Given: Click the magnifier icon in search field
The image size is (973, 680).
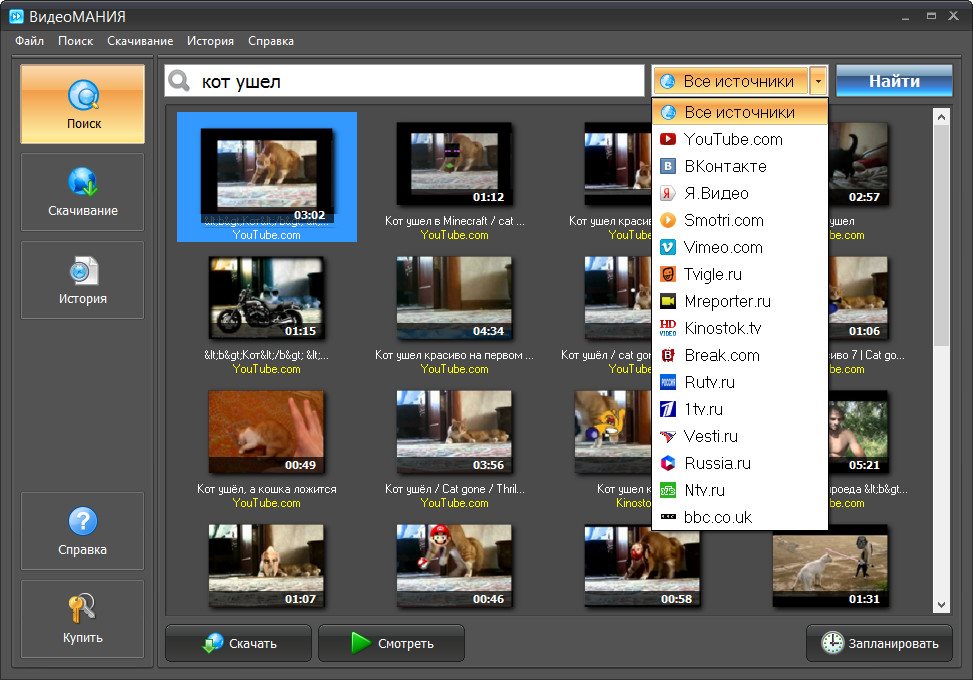Looking at the screenshot, I should tap(179, 81).
